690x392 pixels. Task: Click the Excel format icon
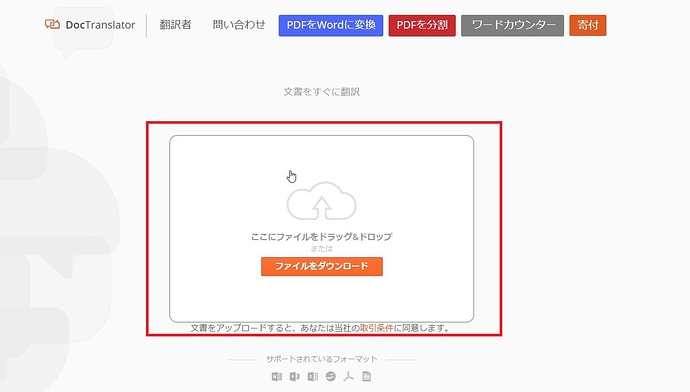pos(312,377)
